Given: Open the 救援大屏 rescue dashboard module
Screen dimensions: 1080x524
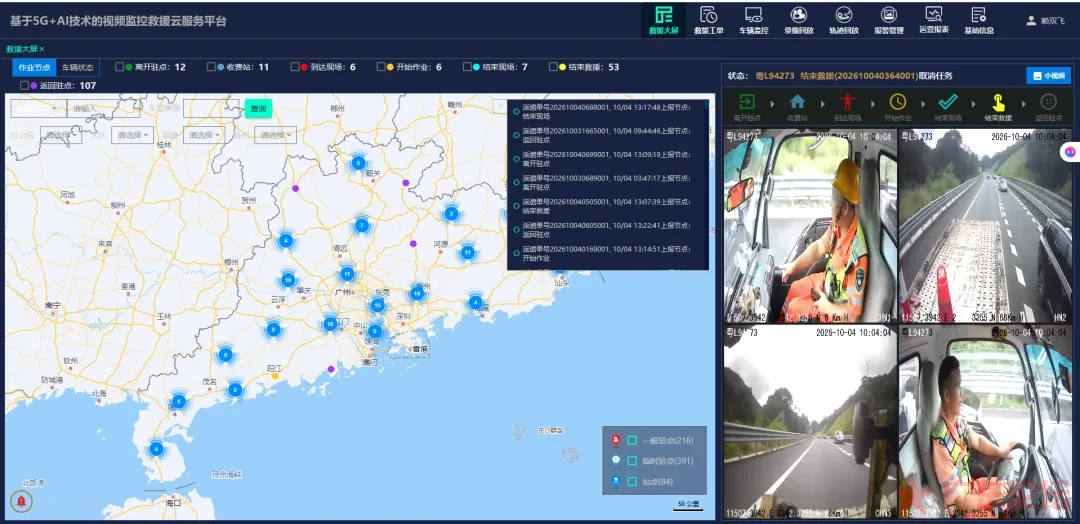Looking at the screenshot, I should [663, 20].
